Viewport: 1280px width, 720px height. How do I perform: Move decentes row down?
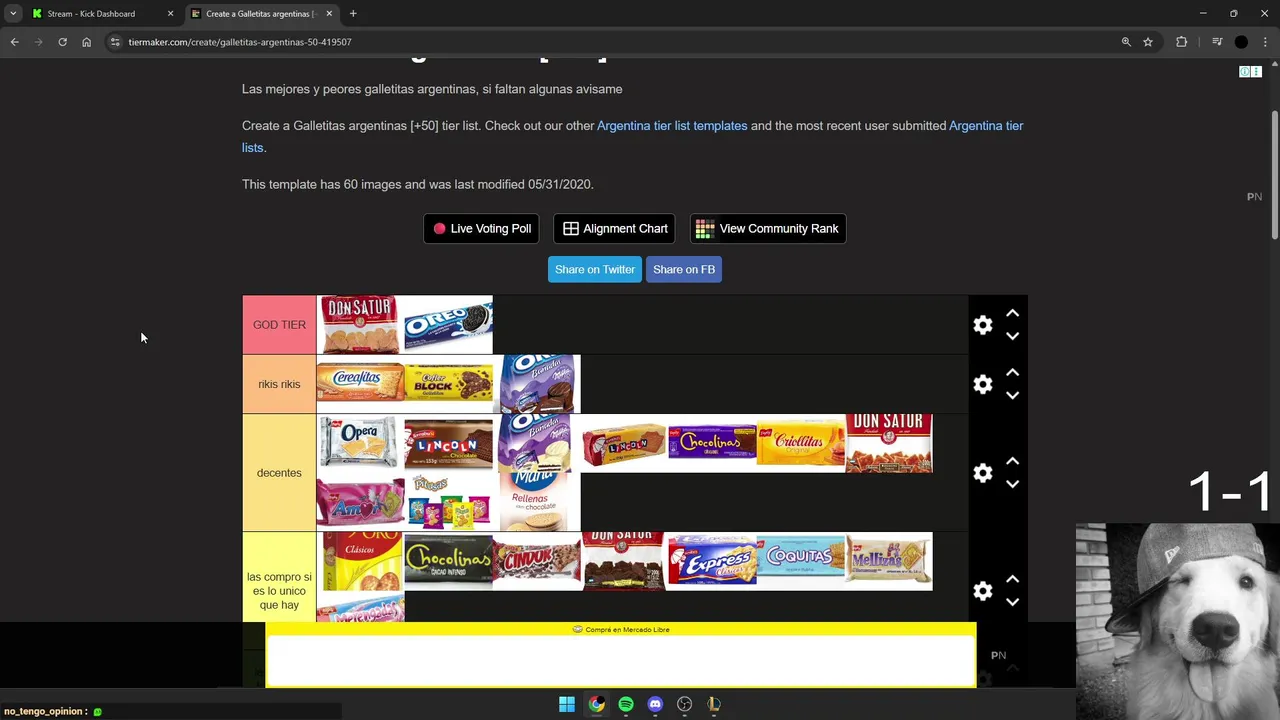(x=1012, y=484)
